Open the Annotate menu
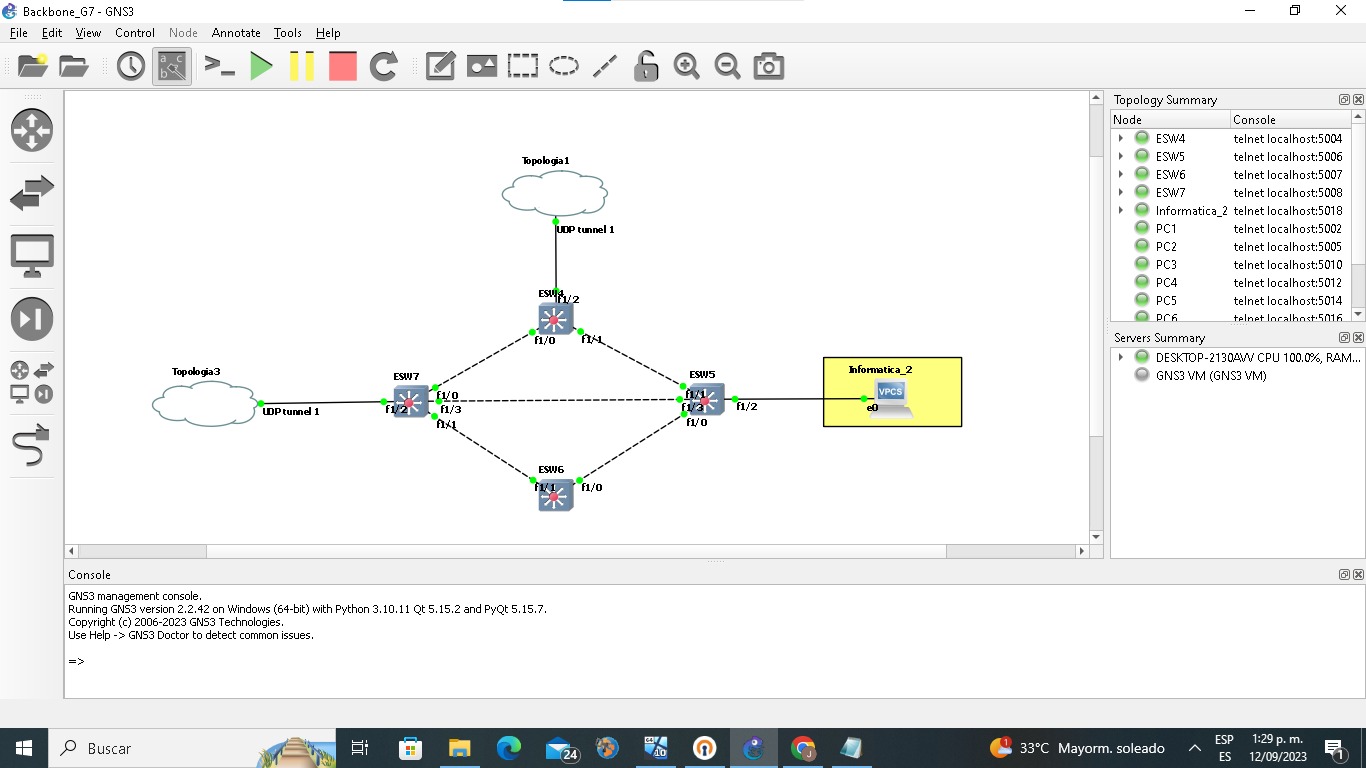 [x=236, y=33]
